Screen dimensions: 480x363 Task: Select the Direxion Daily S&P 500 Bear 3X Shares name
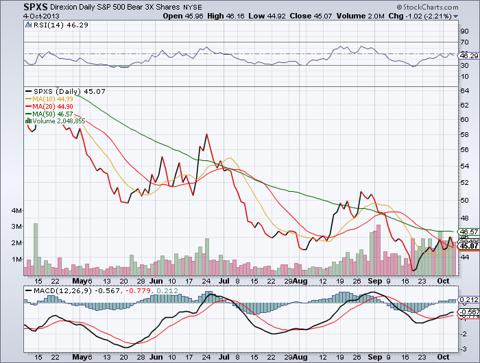point(115,7)
